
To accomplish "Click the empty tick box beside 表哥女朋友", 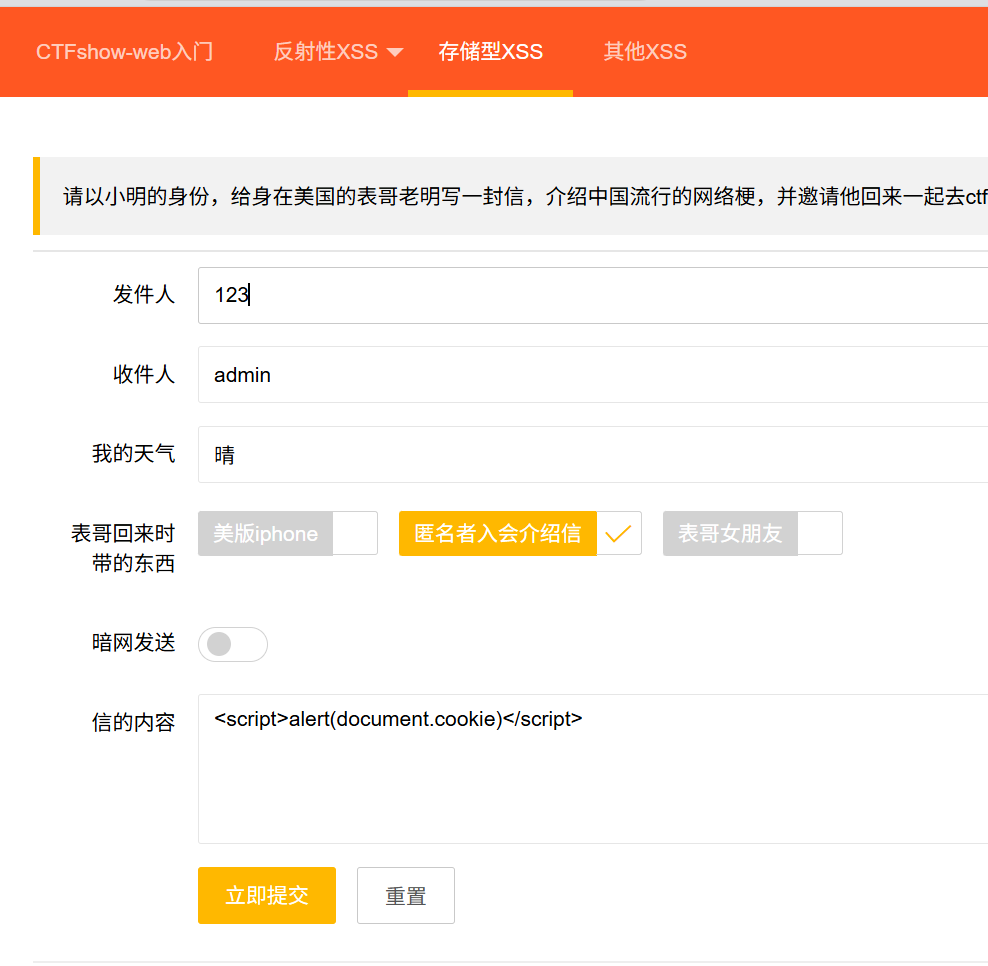I will pos(820,534).
